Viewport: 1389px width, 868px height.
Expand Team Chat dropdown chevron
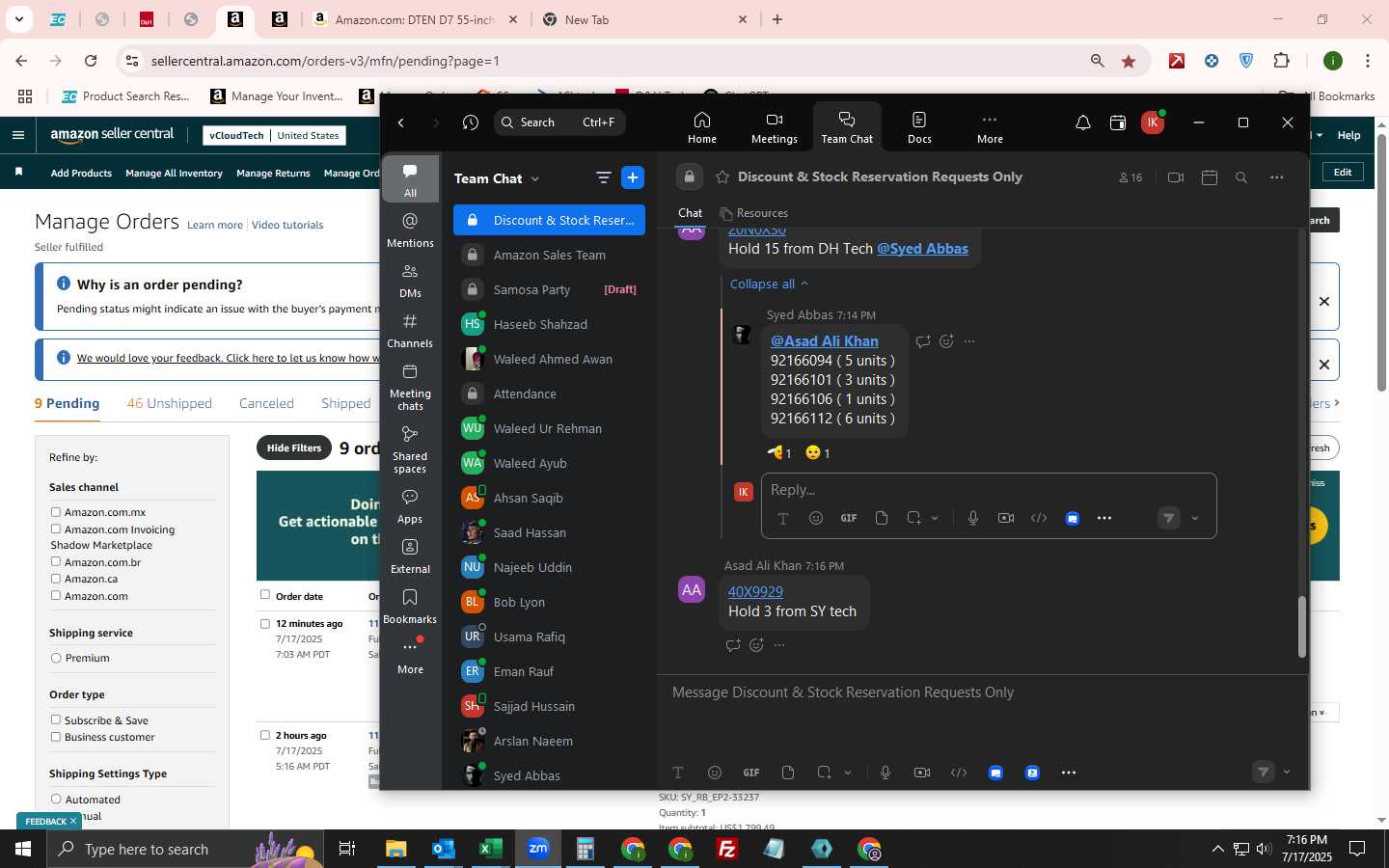click(535, 178)
